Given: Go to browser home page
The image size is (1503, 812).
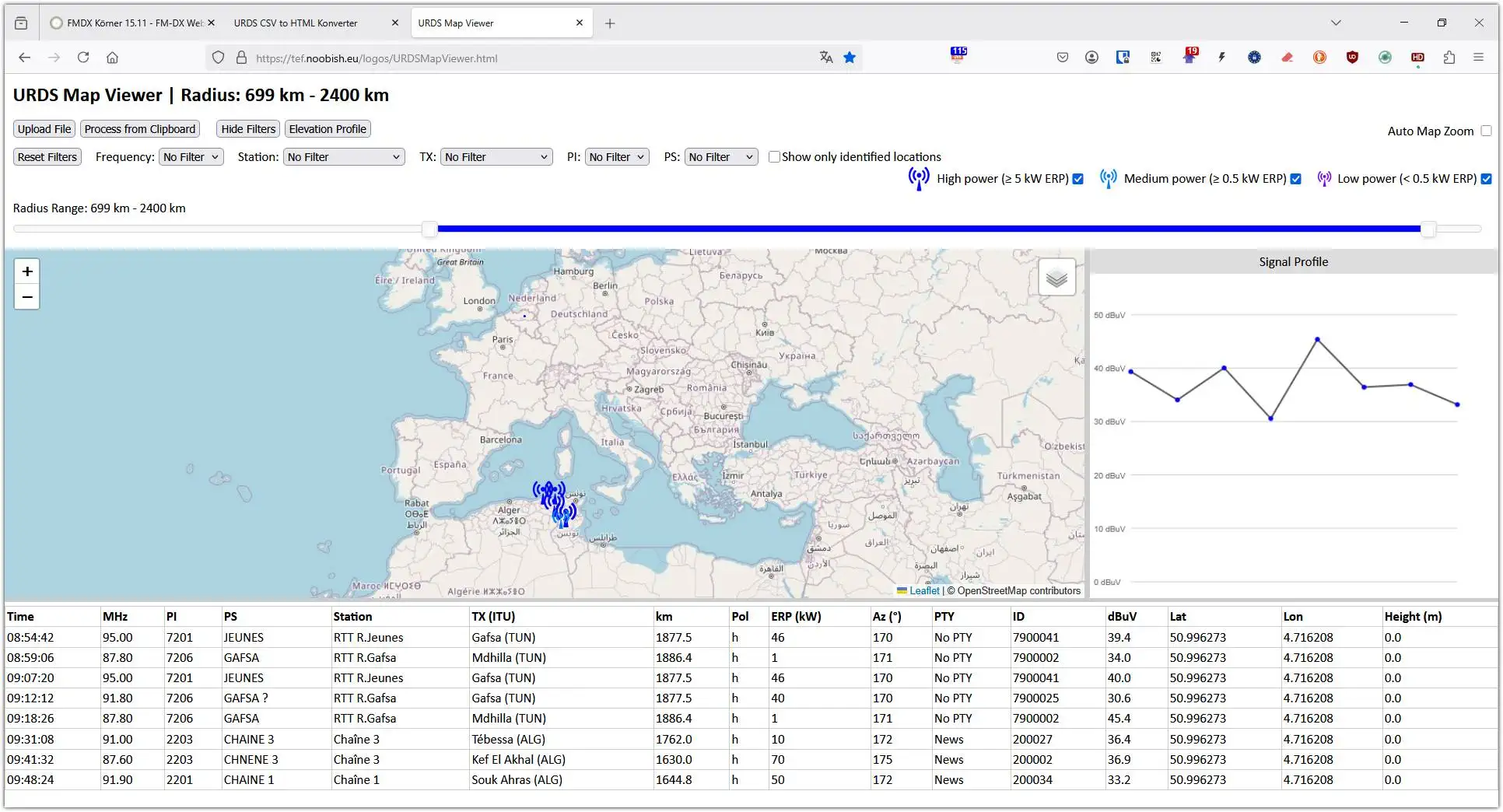Looking at the screenshot, I should click(113, 58).
